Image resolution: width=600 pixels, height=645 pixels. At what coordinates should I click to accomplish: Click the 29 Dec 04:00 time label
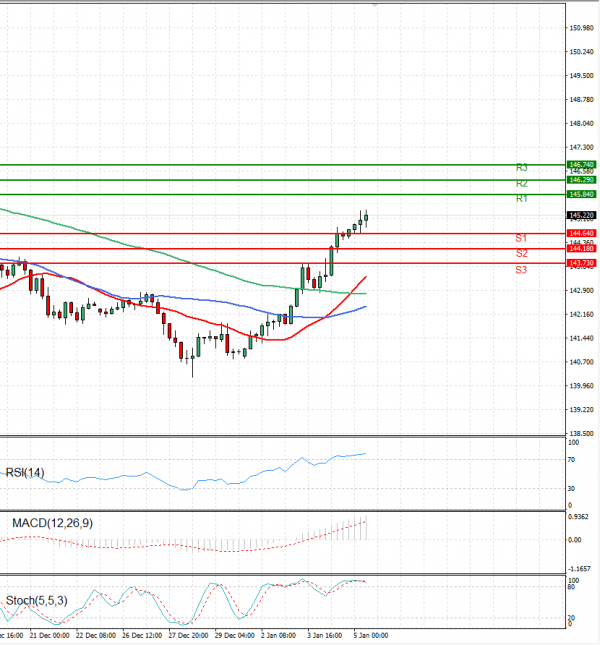click(235, 636)
